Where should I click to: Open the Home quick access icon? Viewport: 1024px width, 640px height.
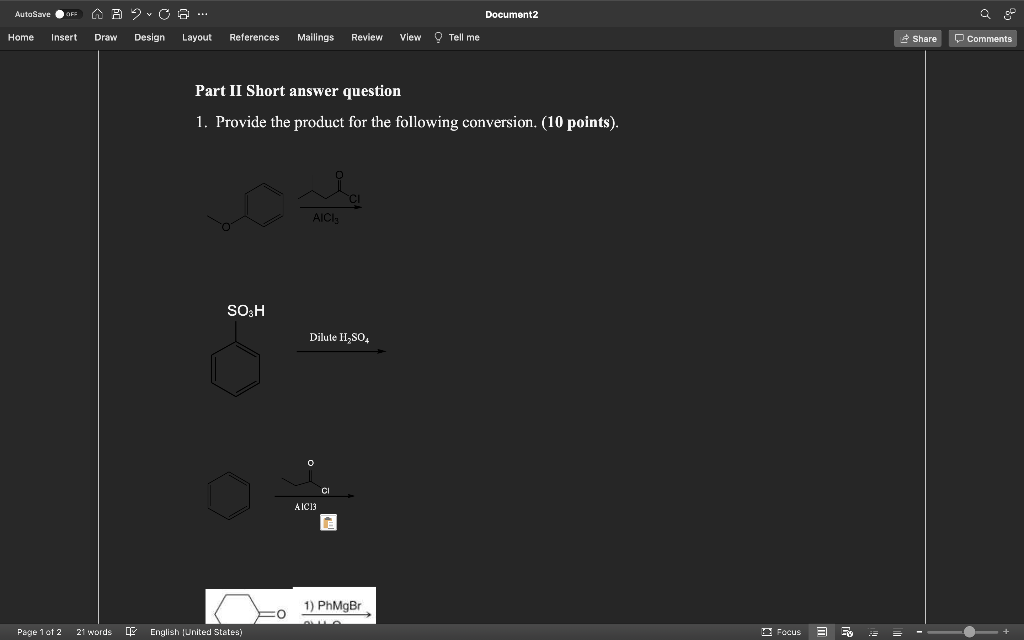coord(96,14)
